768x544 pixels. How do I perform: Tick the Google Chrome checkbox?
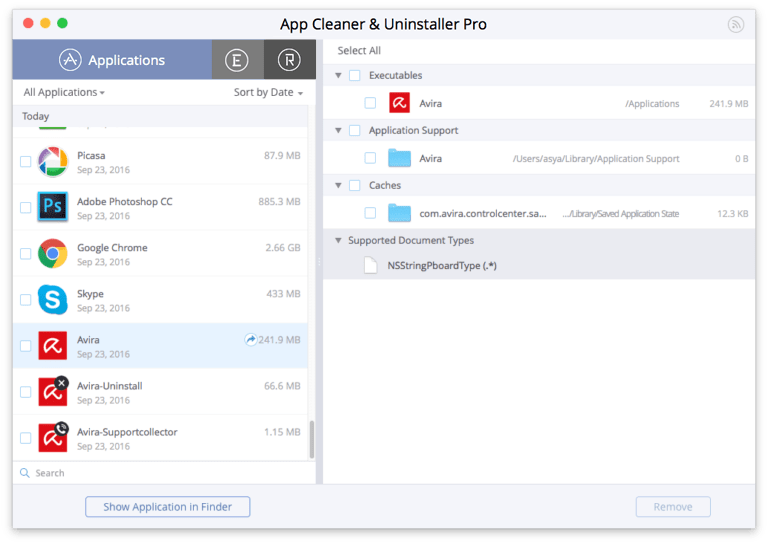point(25,254)
